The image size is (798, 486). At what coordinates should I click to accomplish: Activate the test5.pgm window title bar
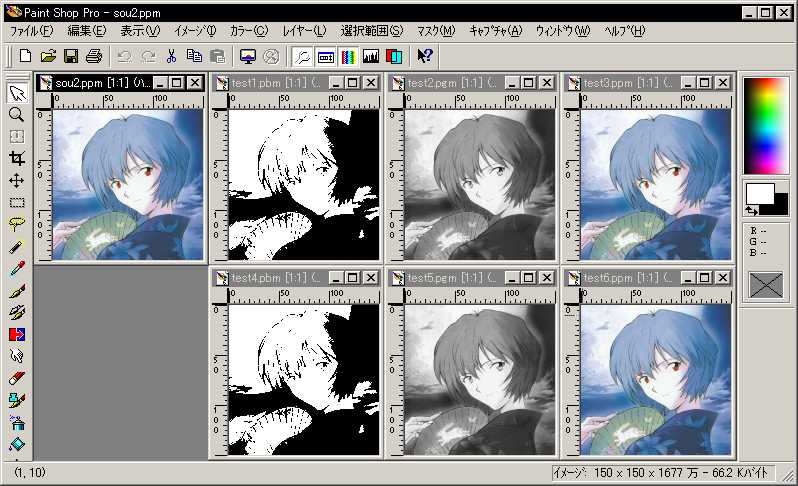coord(472,278)
